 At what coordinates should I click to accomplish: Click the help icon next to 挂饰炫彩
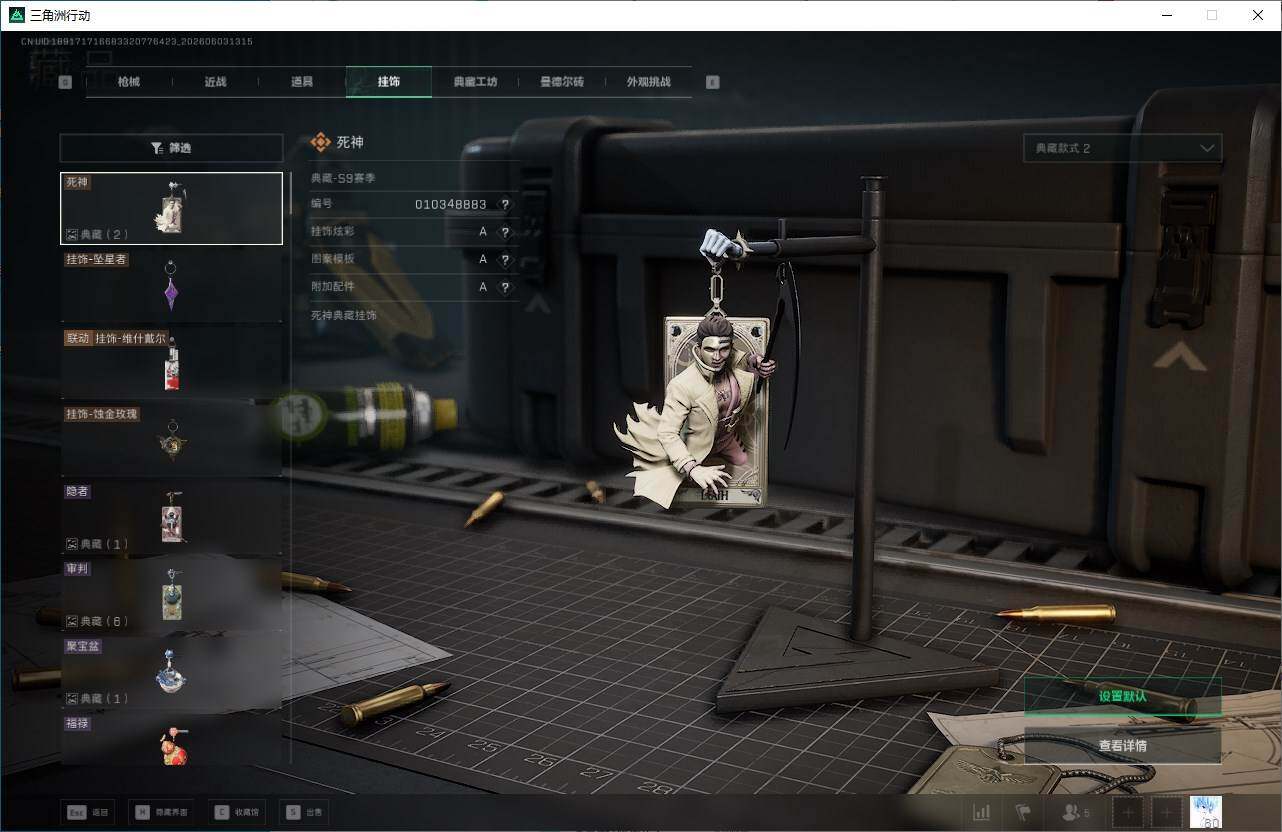[x=505, y=231]
